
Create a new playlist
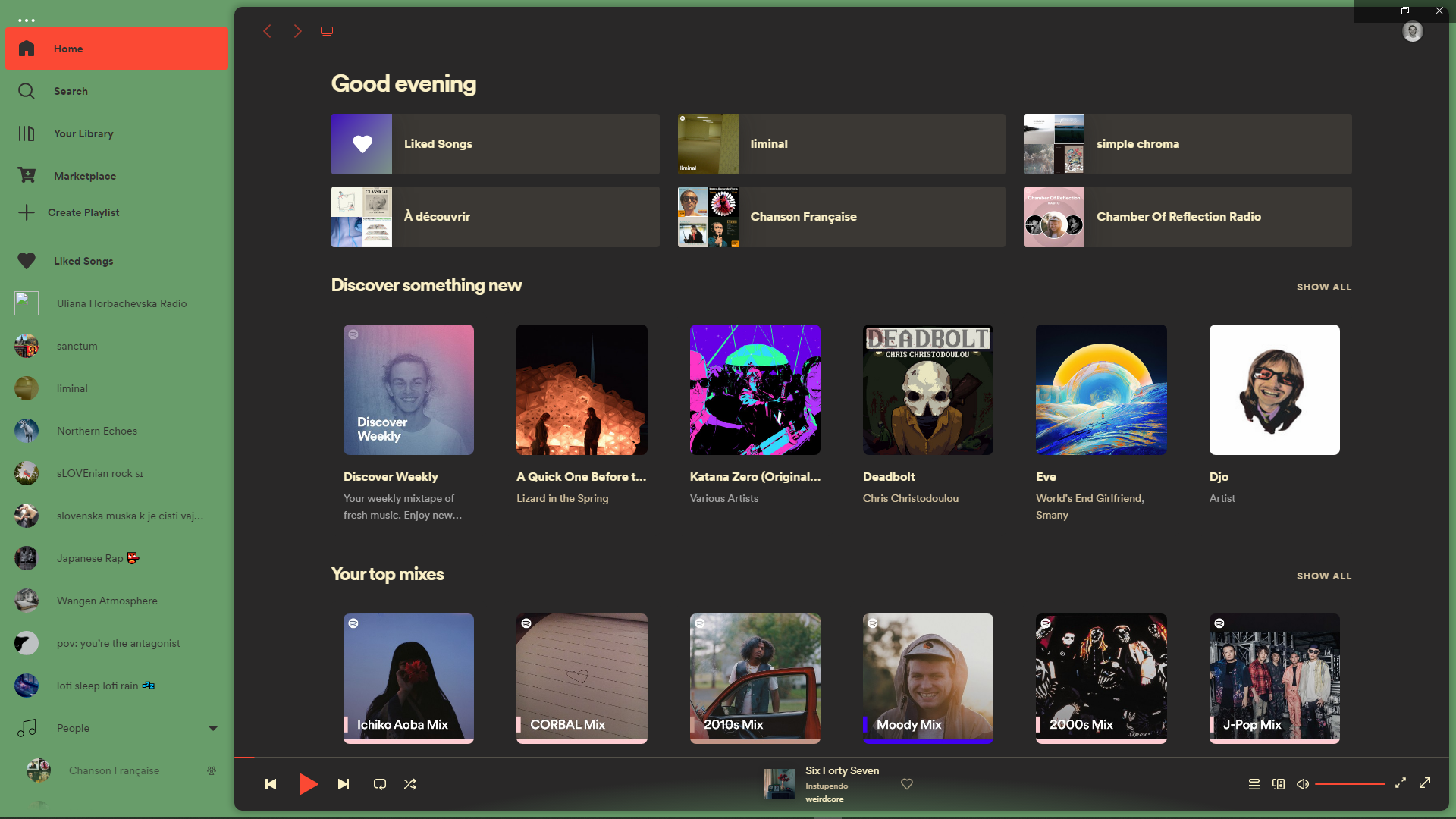click(83, 212)
